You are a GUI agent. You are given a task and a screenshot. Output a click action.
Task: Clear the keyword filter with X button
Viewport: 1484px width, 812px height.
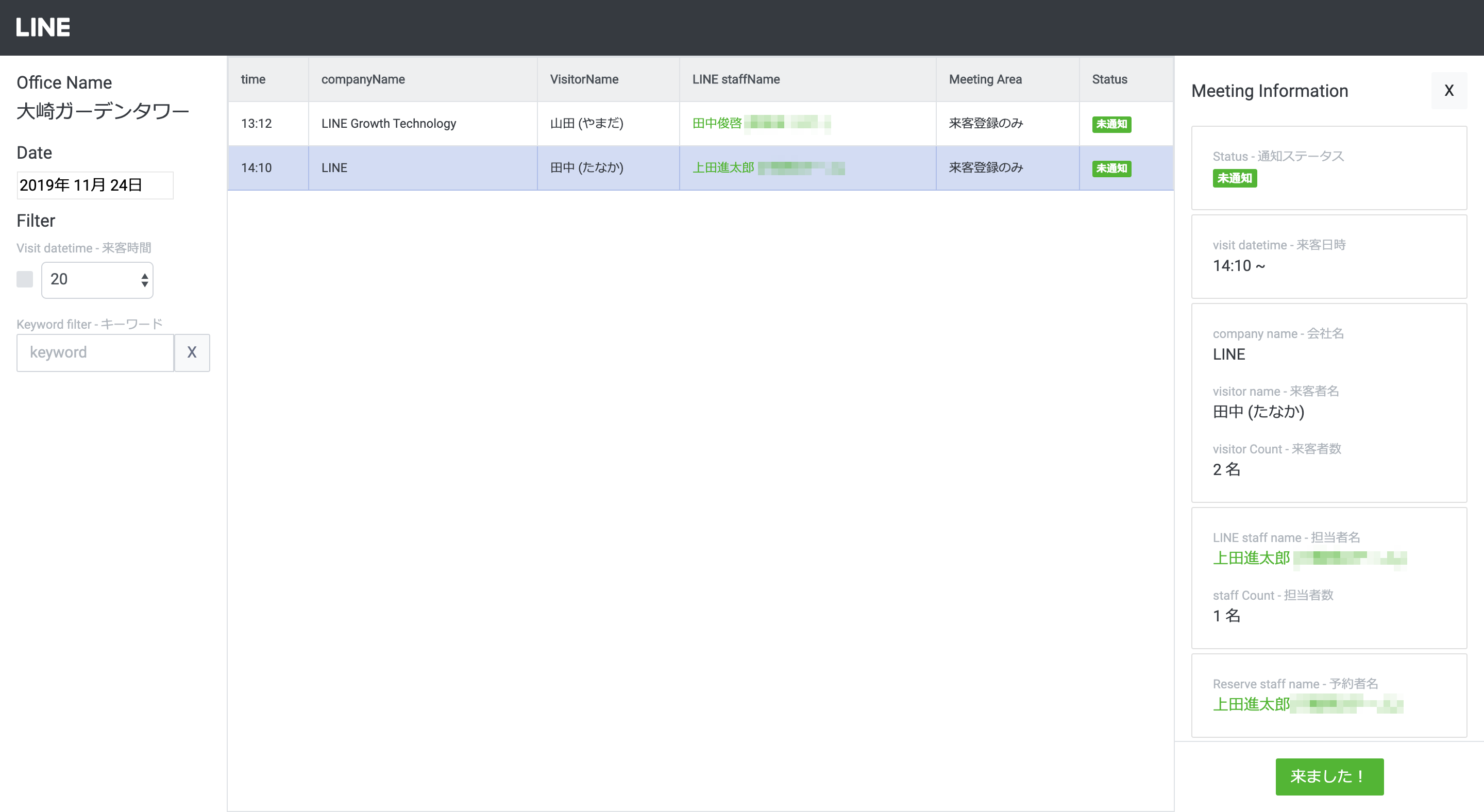pos(192,352)
